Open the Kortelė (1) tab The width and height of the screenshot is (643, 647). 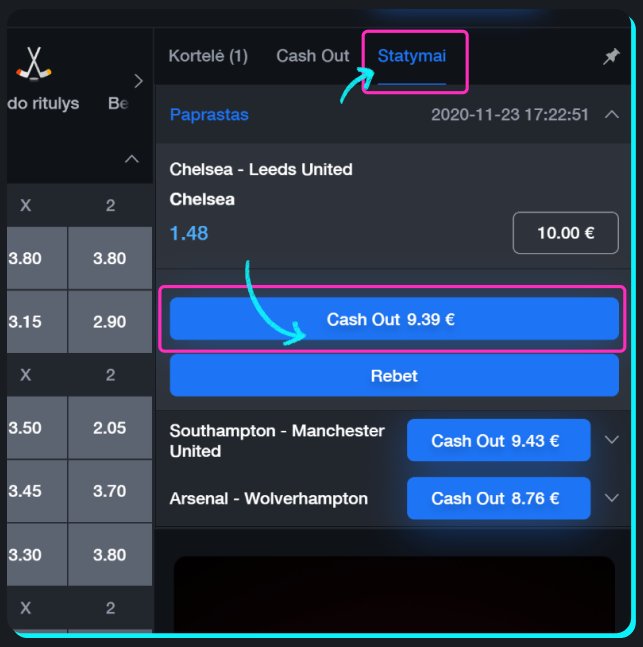pos(208,56)
